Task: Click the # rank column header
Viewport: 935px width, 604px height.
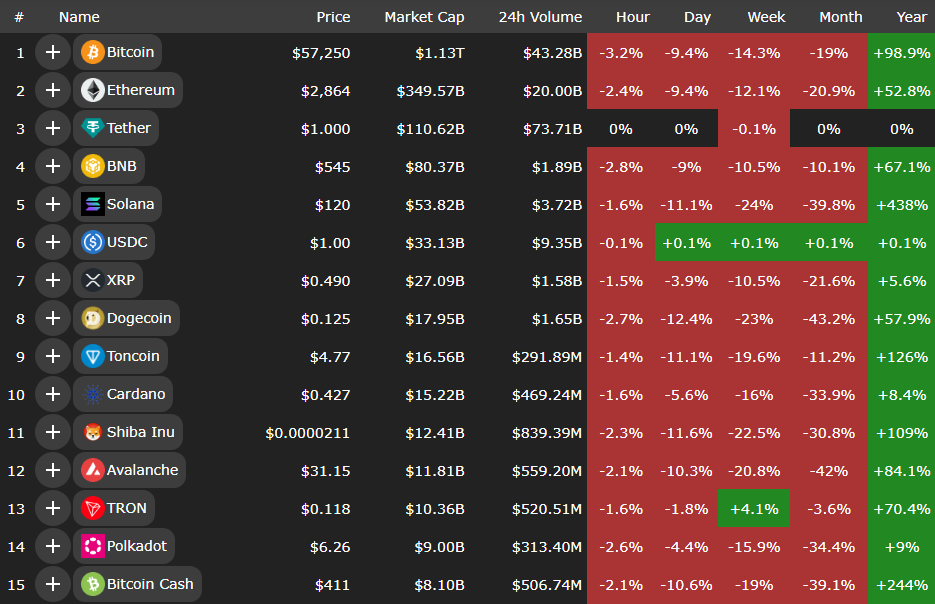Action: pyautogui.click(x=19, y=17)
